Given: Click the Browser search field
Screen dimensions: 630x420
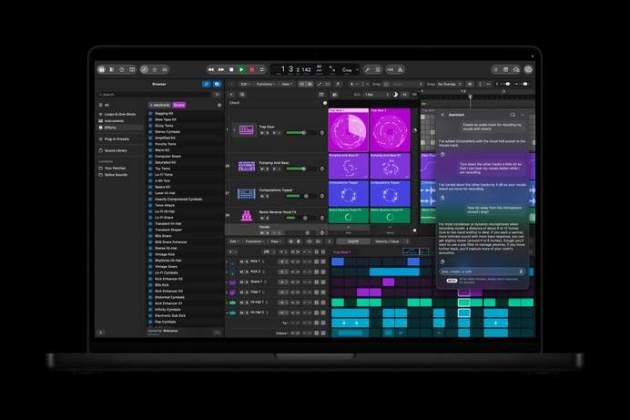Looking at the screenshot, I should 156,94.
